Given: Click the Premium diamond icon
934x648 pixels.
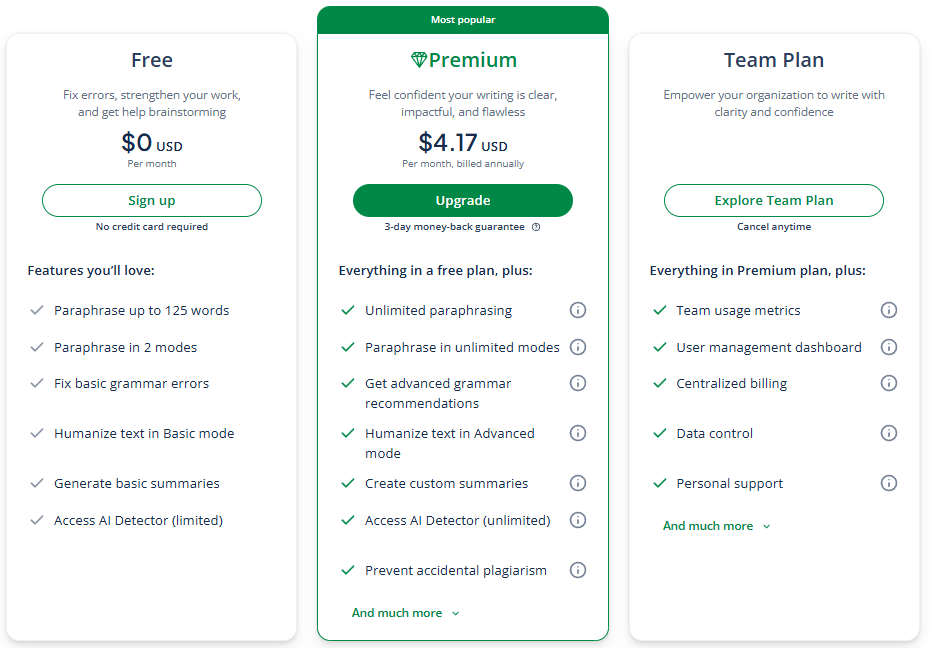Looking at the screenshot, I should pyautogui.click(x=419, y=60).
